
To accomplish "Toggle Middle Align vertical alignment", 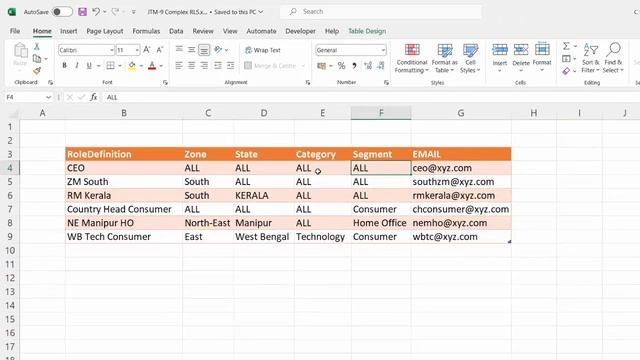I will 191,50.
